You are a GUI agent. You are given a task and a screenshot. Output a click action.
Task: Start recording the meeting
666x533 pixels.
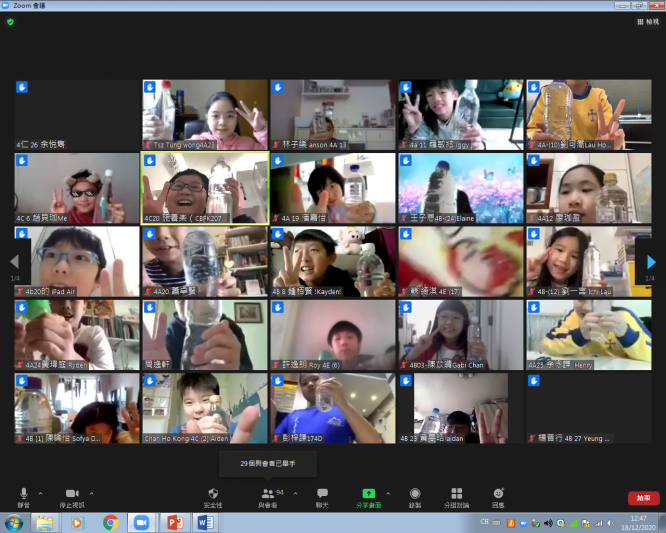pyautogui.click(x=414, y=496)
